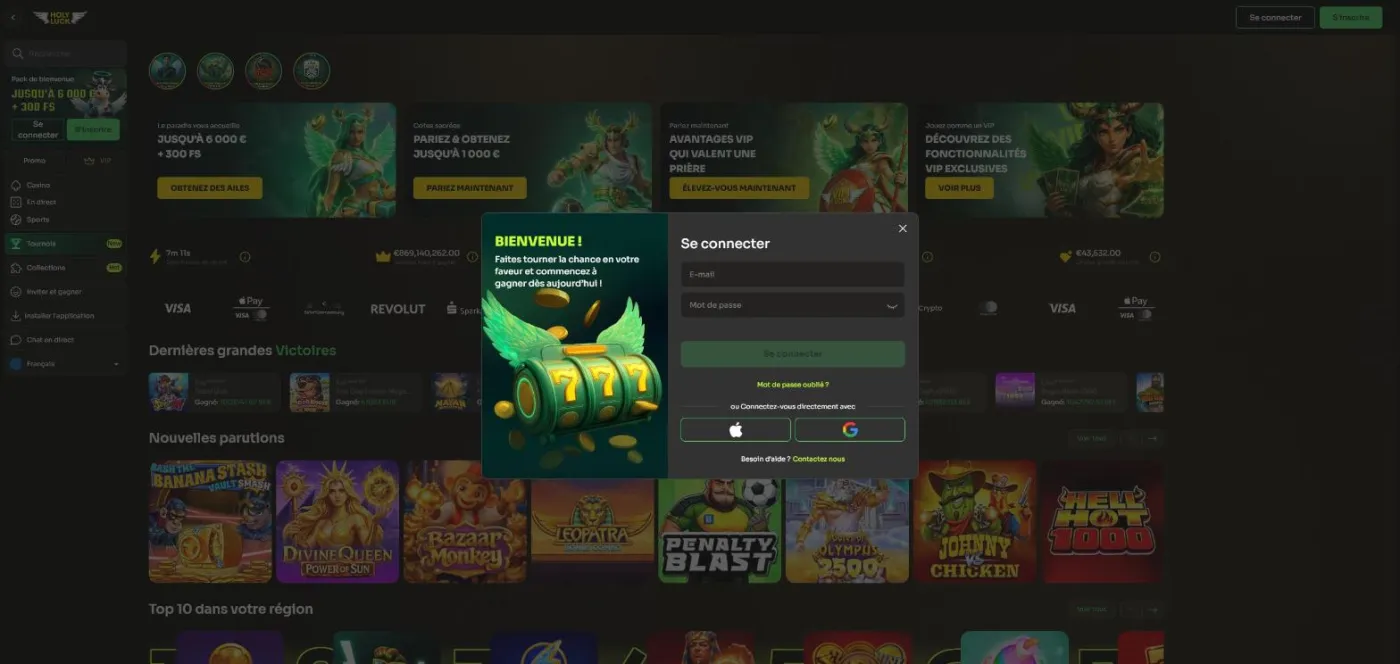Viewport: 1400px width, 664px height.
Task: Open the Promo tab in sidebar
Action: [x=35, y=160]
